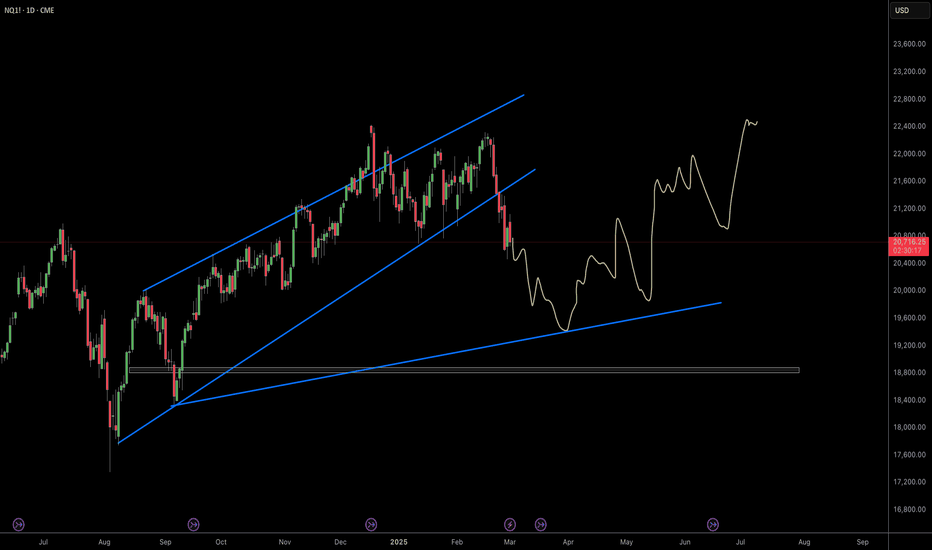Click the Oct label on the time axis
Viewport: 932px width, 550px height.
[221, 542]
